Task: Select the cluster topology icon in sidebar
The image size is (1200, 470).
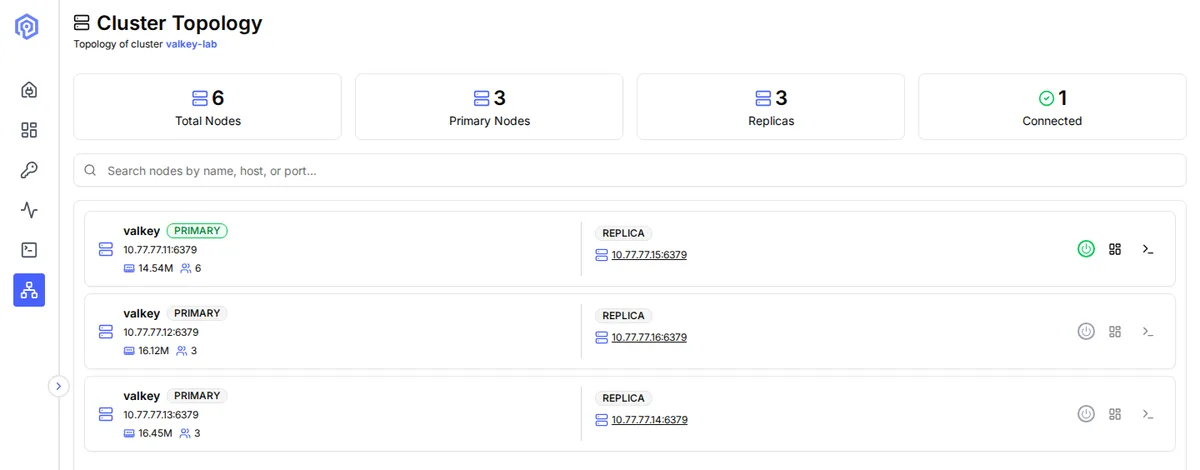Action: point(29,290)
